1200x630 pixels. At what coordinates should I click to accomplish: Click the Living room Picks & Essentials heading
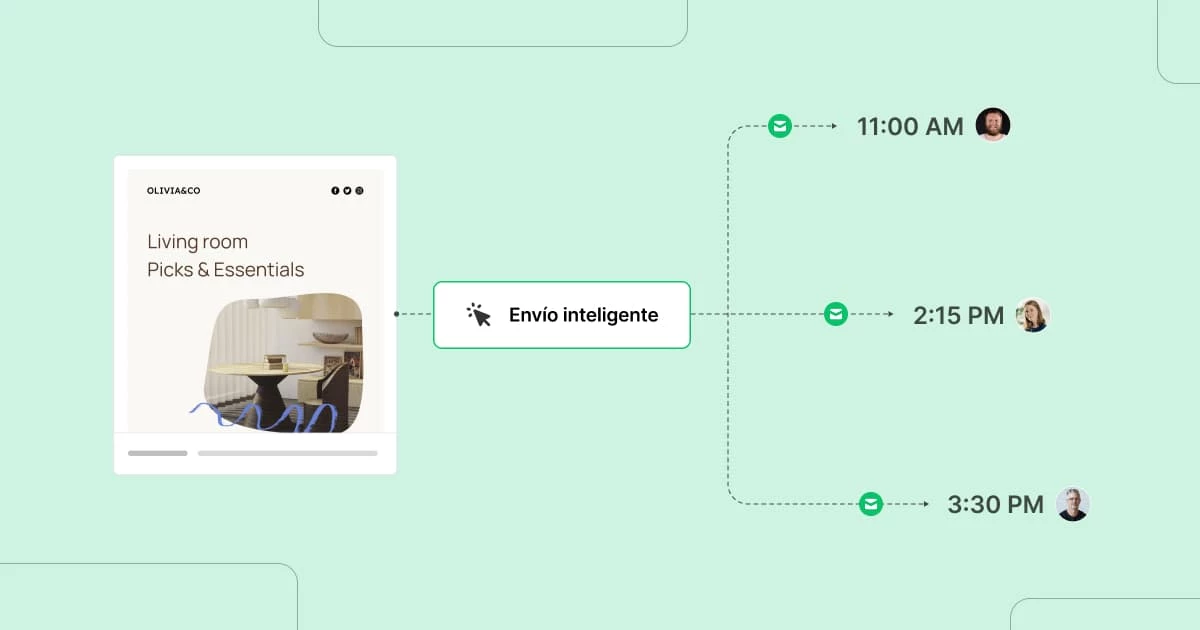(225, 256)
